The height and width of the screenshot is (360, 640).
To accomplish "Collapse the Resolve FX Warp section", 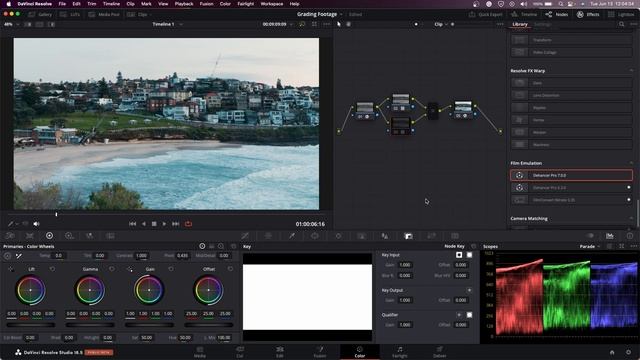I will 631,71.
